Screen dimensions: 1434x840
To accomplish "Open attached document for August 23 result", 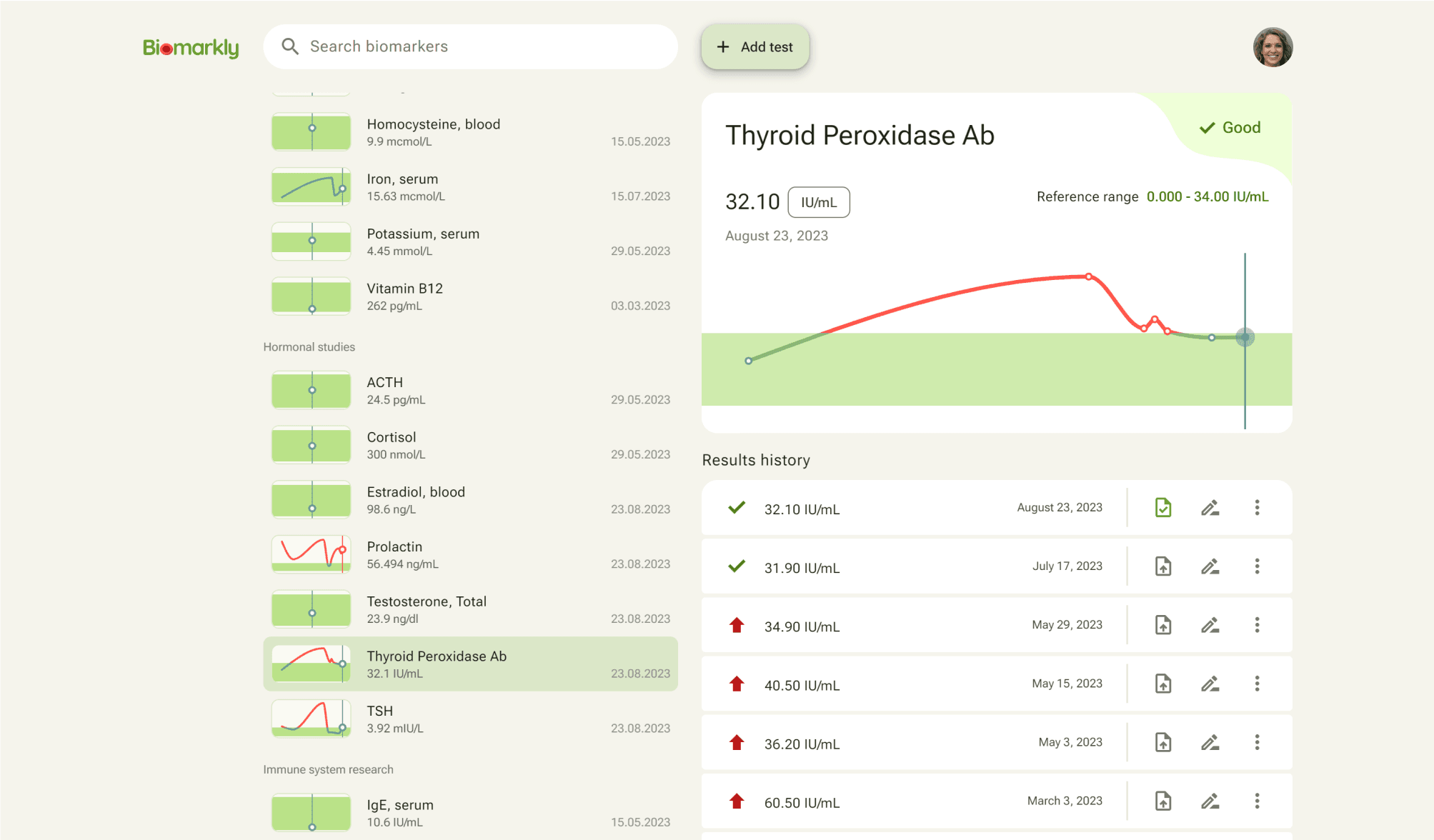I will click(1163, 508).
